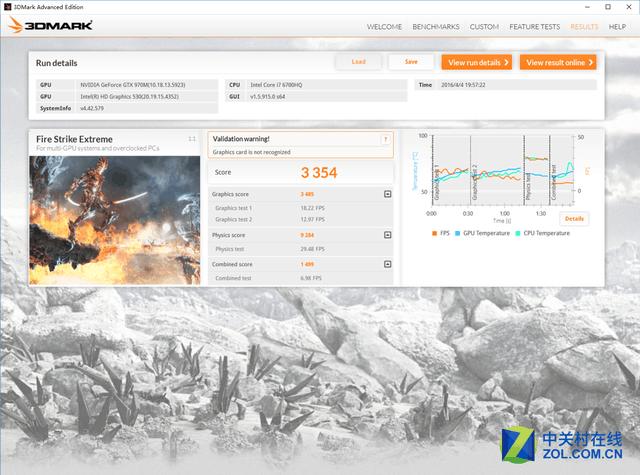Click the 'Run details' heading

click(56, 63)
